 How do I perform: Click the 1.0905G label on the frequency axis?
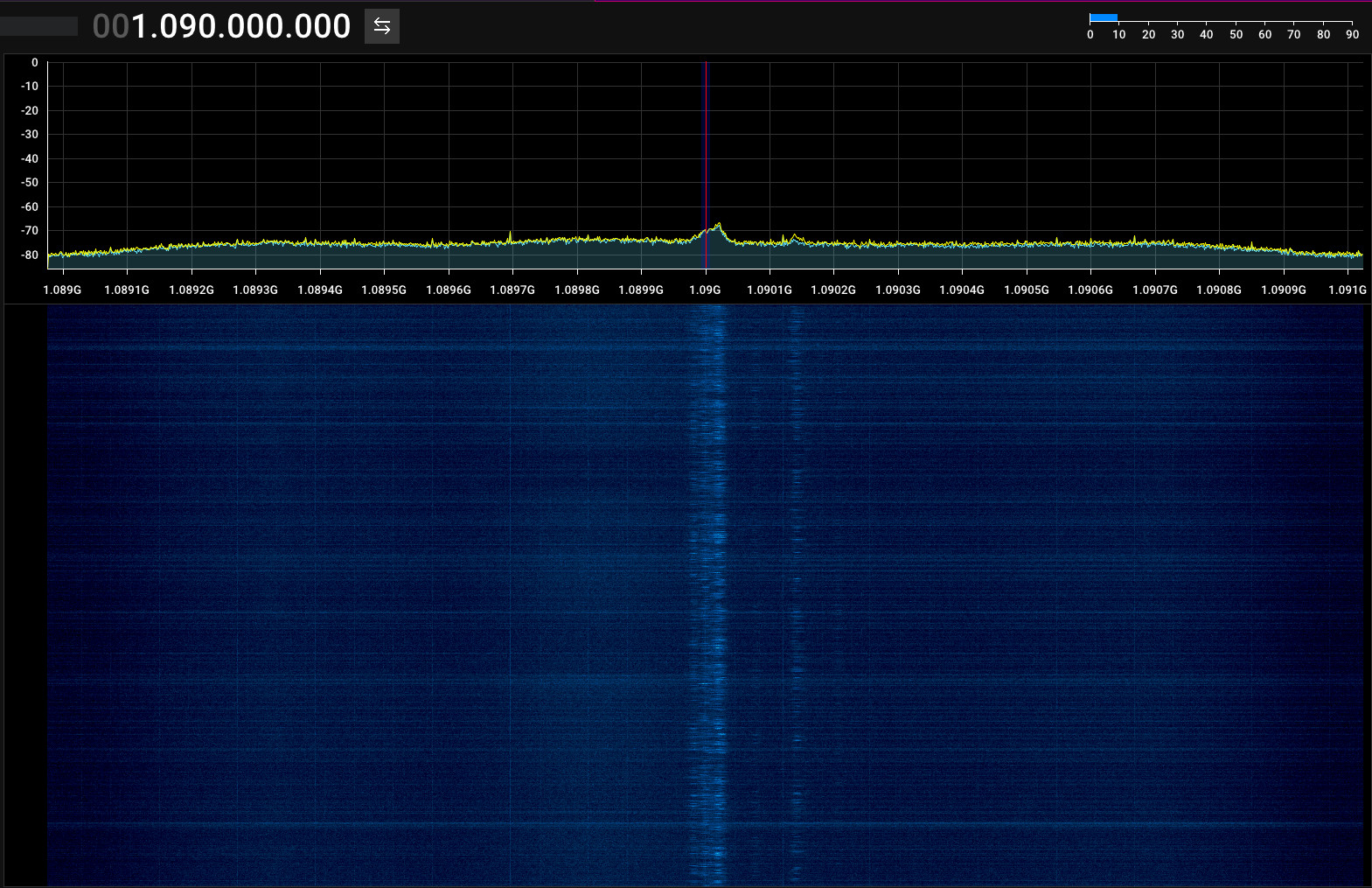click(1027, 290)
